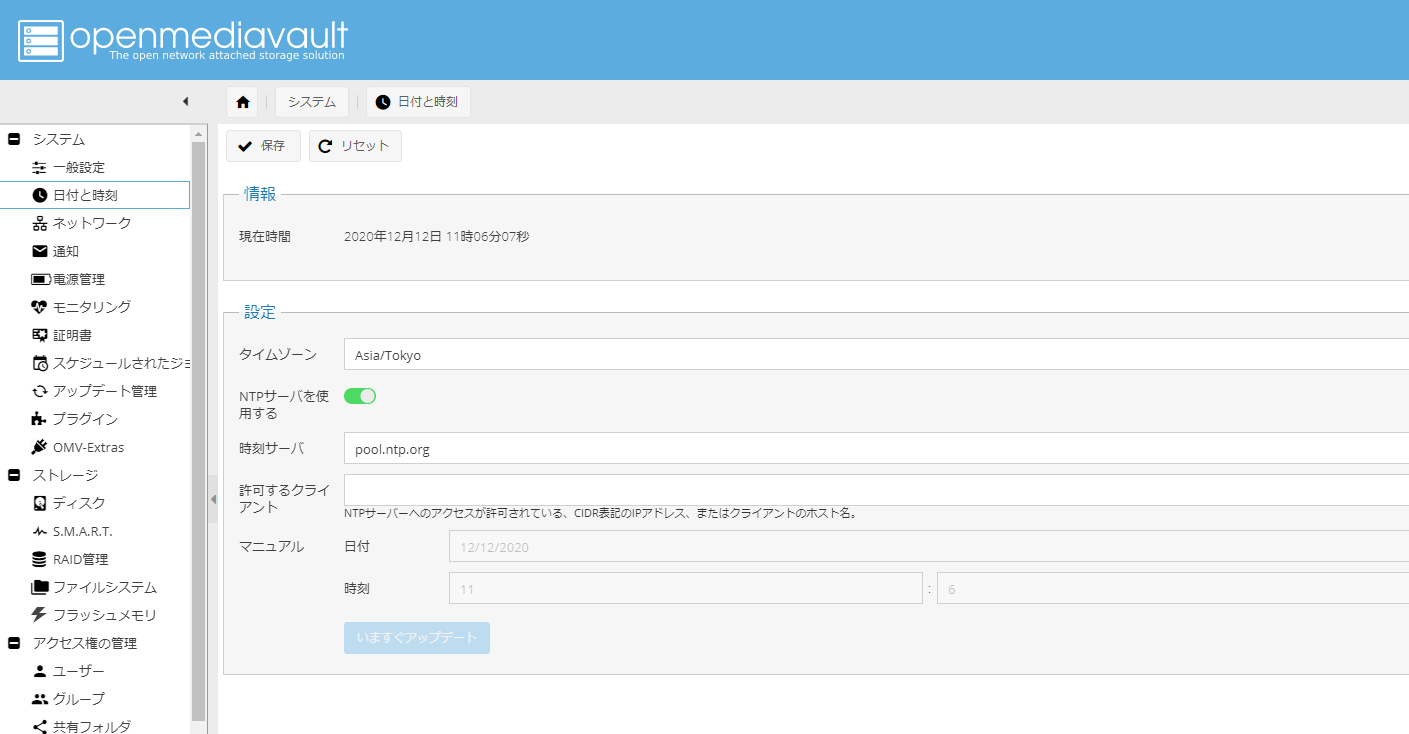Open プラグイン page
Image resolution: width=1409 pixels, height=734 pixels.
click(85, 419)
